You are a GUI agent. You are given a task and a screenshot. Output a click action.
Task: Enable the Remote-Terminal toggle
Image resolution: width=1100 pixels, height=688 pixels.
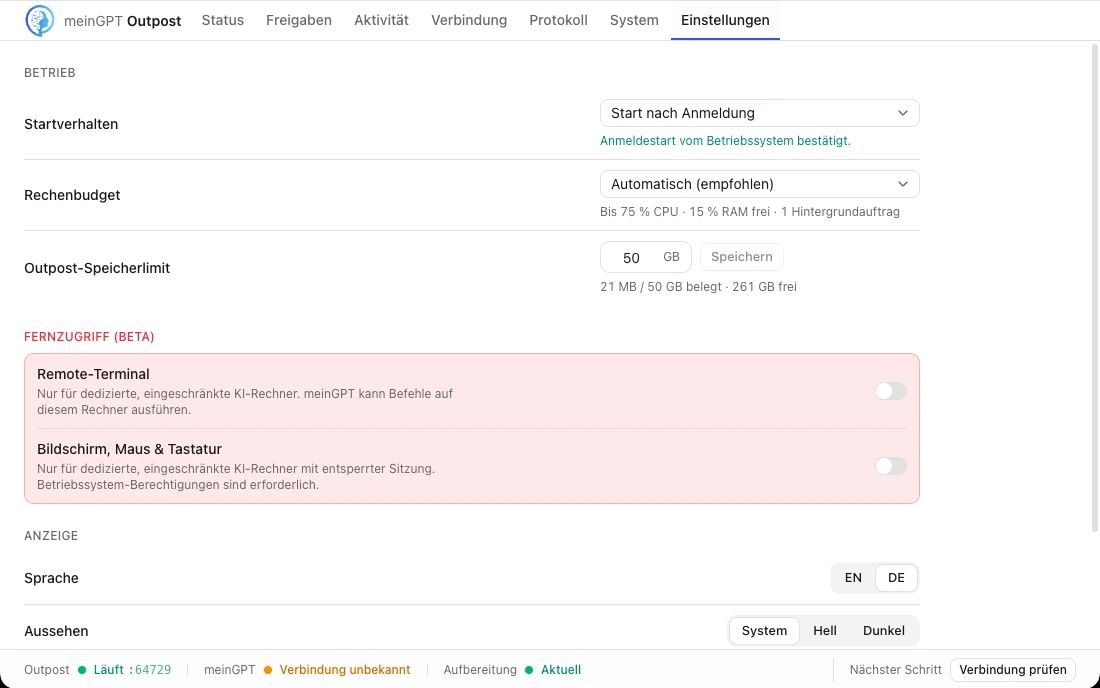point(890,391)
